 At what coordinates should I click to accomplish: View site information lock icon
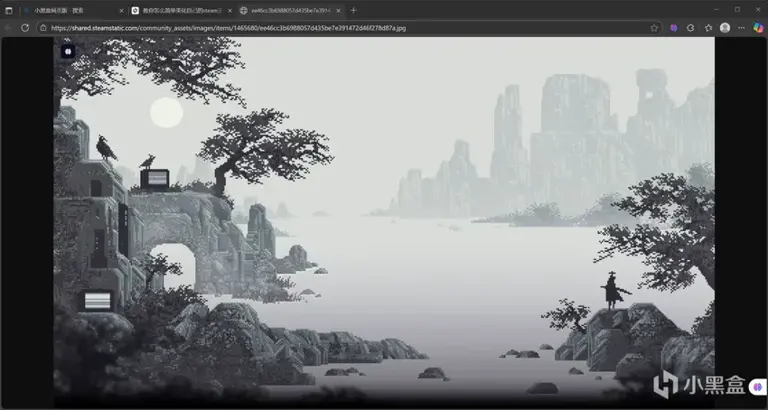44,28
